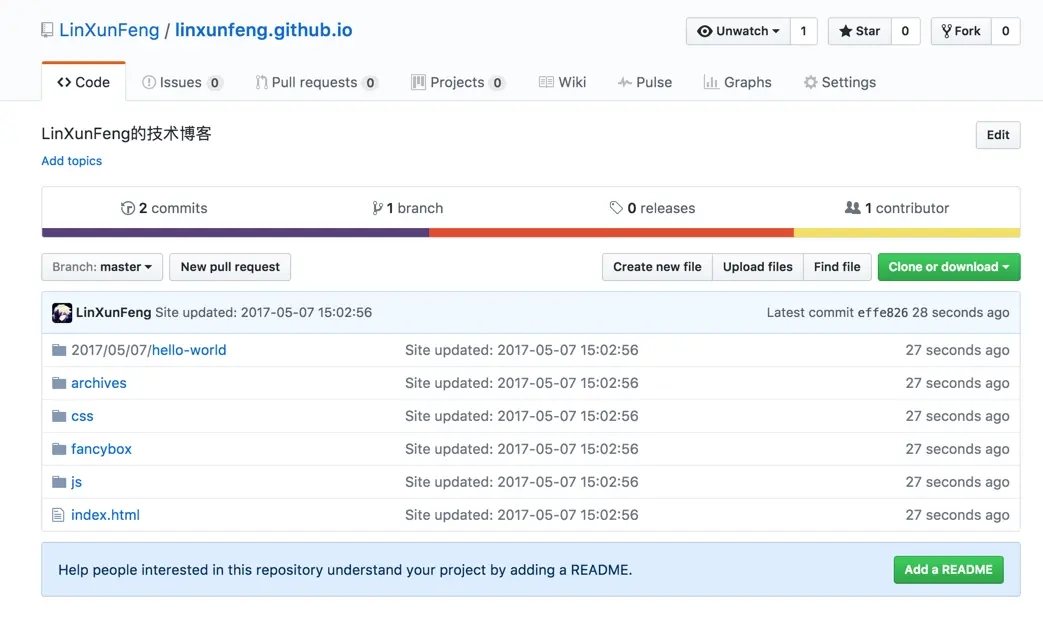
Task: Click LinXunFeng author name in commit row
Action: (113, 312)
